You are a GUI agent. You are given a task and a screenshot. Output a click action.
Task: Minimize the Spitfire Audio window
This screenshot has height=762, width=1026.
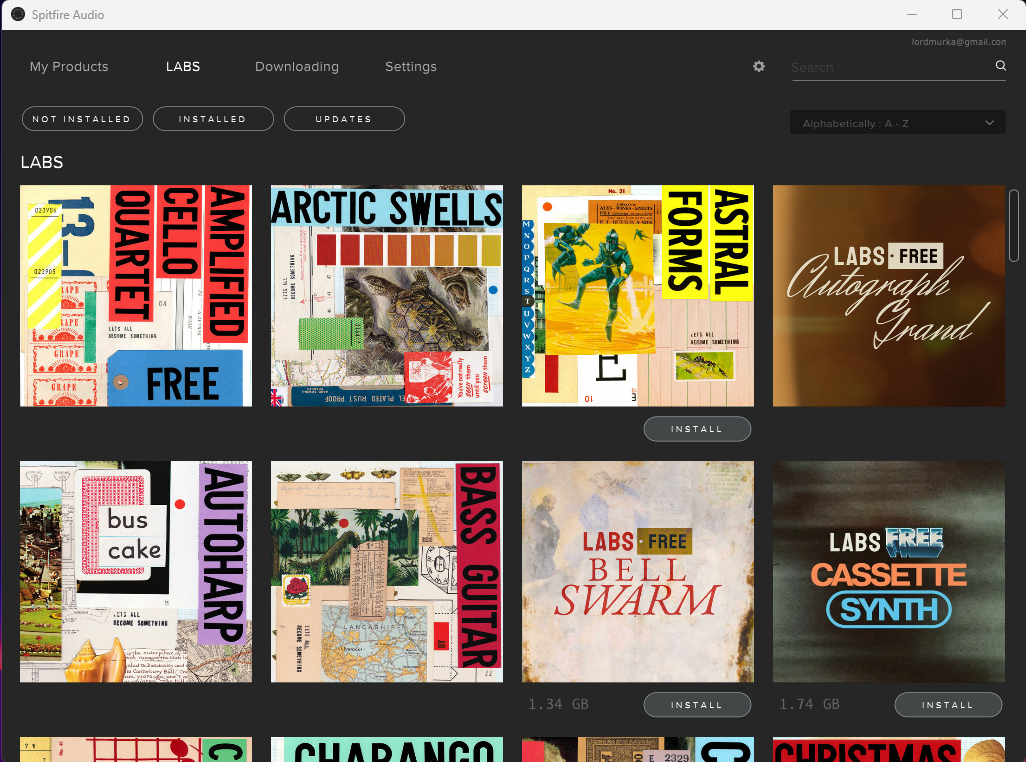pos(911,14)
